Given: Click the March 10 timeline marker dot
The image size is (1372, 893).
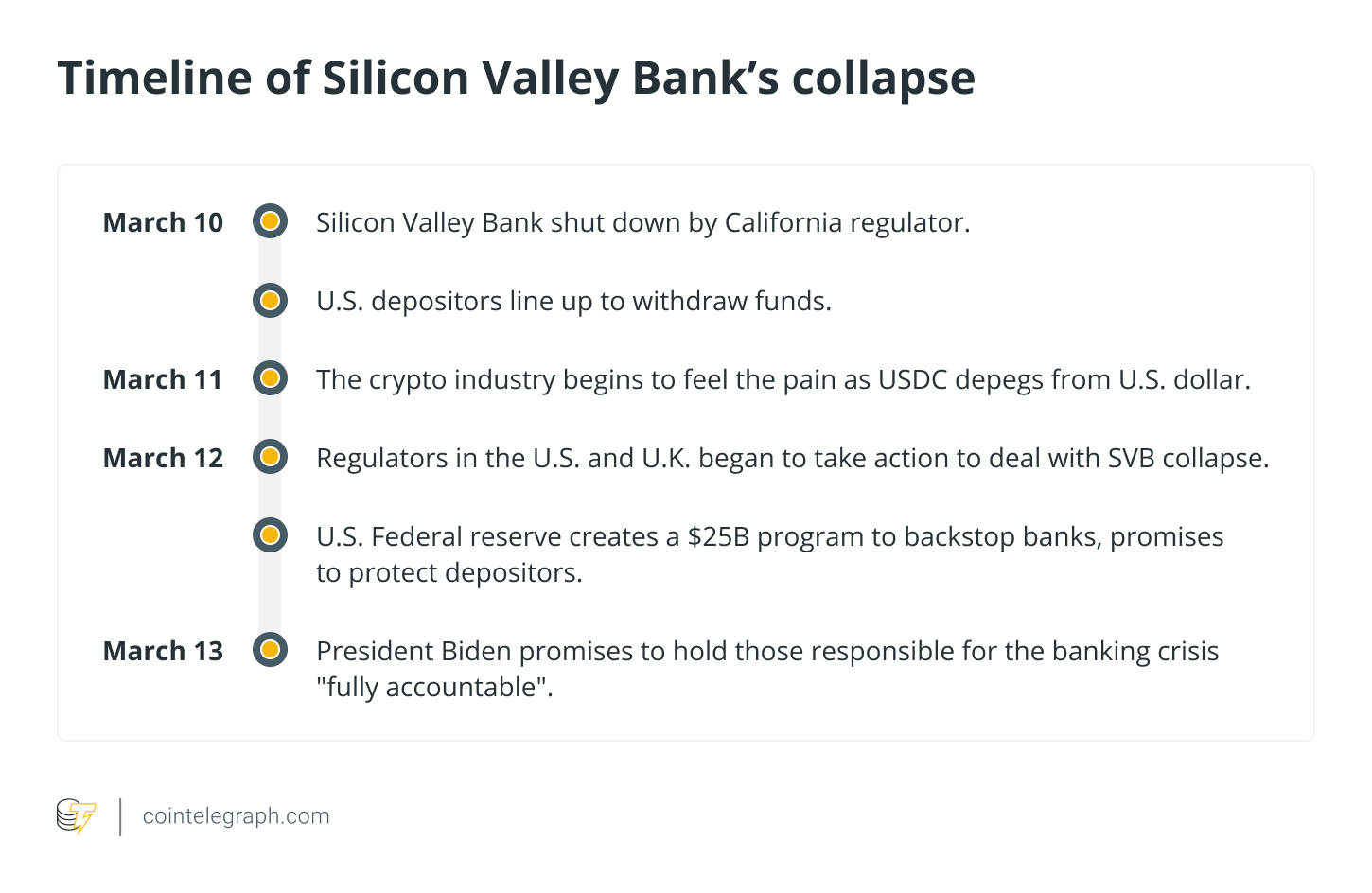Looking at the screenshot, I should [270, 221].
